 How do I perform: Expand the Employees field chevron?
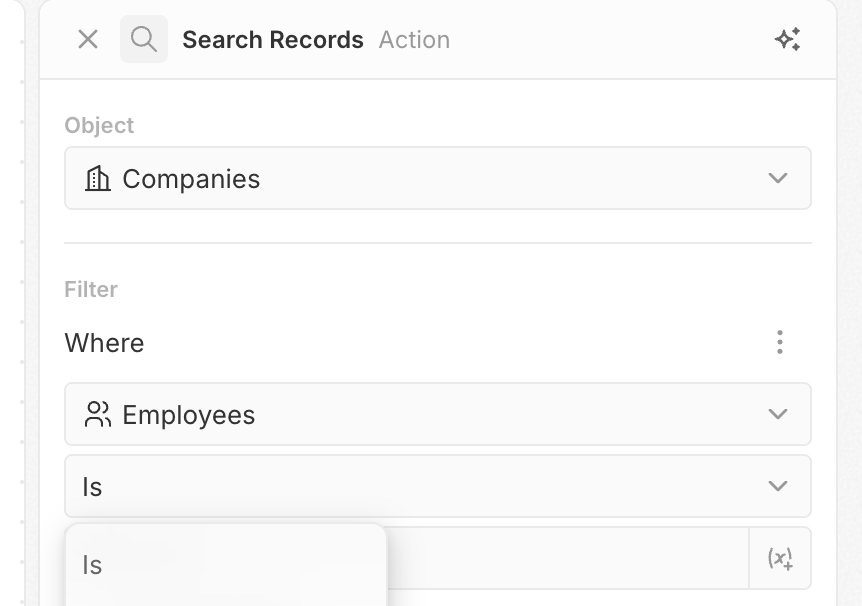[778, 415]
